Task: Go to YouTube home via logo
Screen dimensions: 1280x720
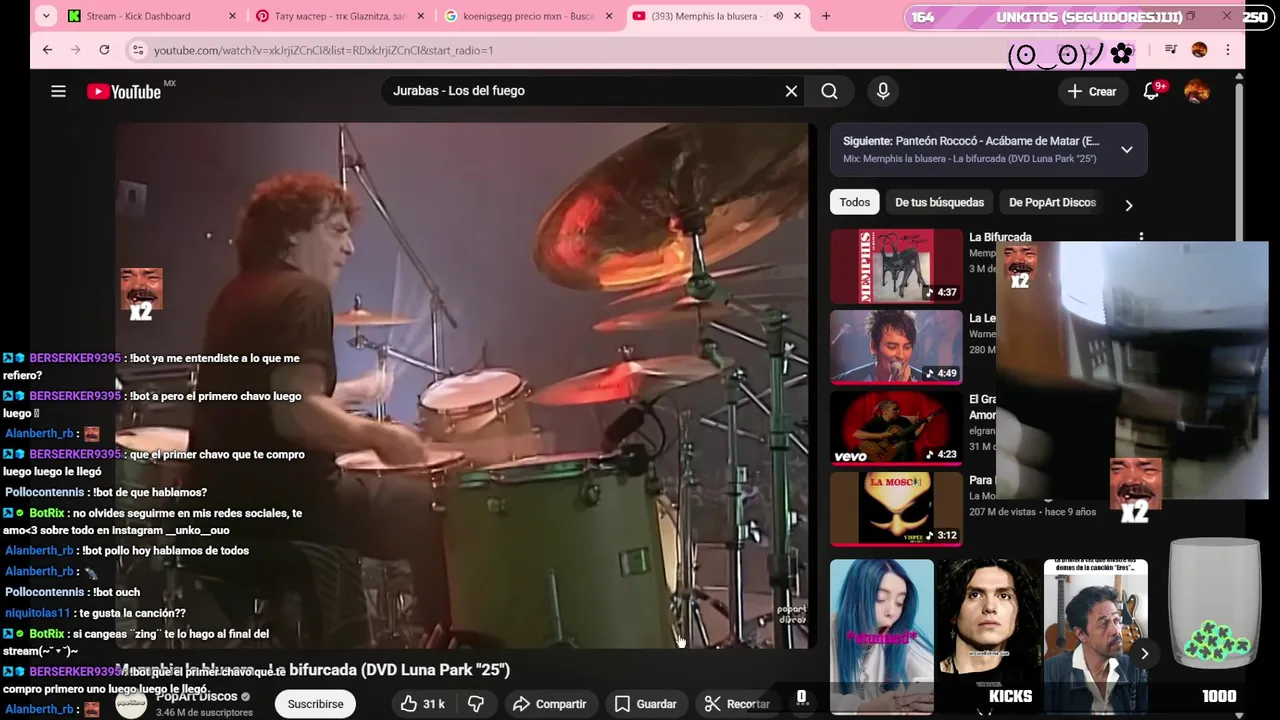Action: point(124,91)
